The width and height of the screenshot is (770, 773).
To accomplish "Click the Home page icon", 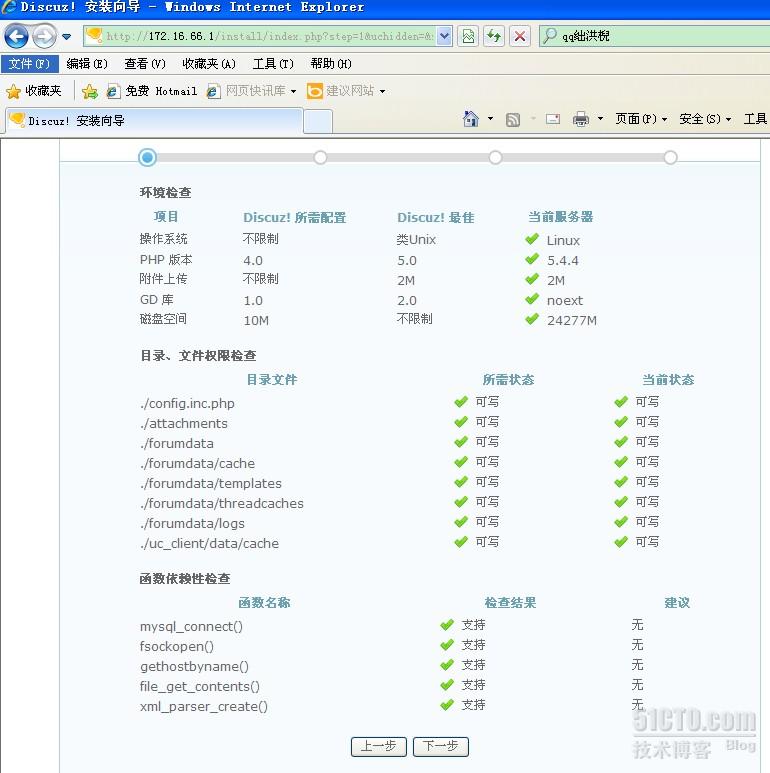I will pyautogui.click(x=471, y=119).
